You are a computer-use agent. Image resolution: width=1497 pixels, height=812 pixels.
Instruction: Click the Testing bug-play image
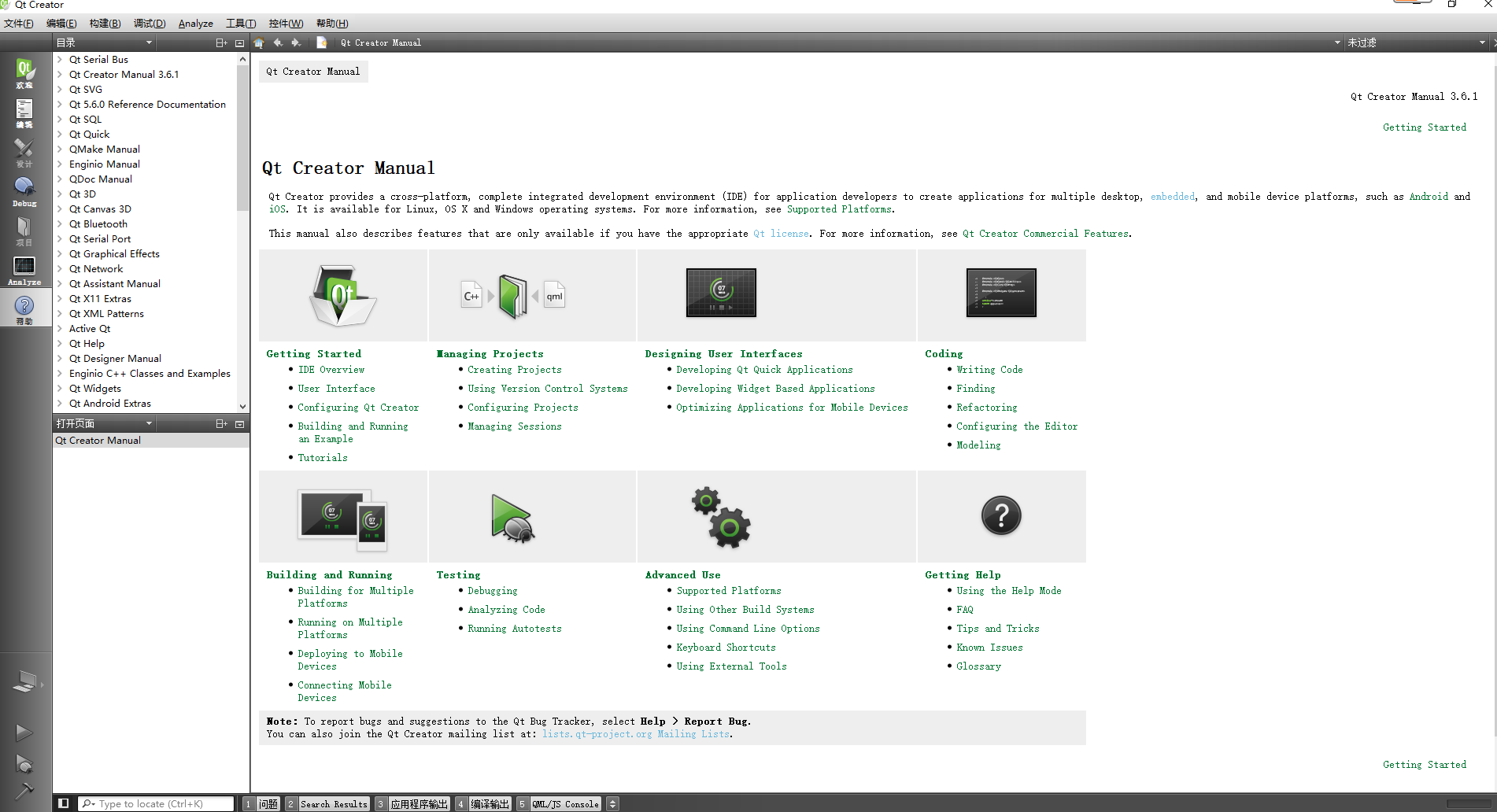(x=512, y=517)
